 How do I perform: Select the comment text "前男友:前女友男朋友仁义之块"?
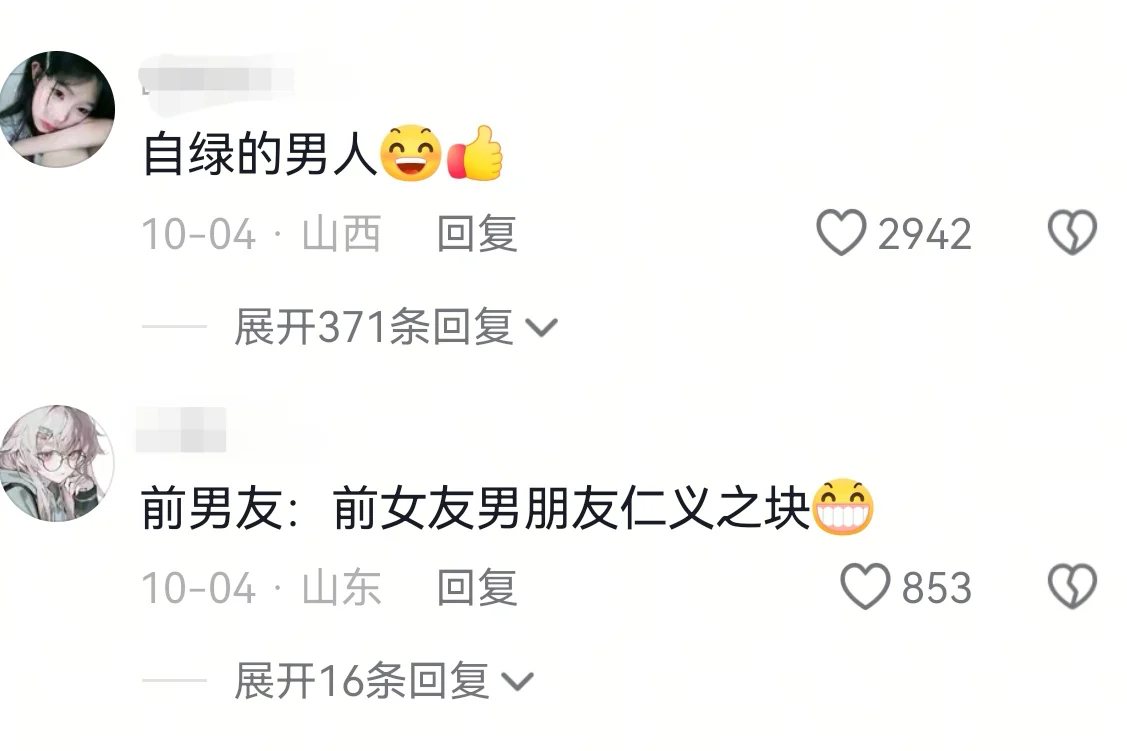(x=475, y=508)
